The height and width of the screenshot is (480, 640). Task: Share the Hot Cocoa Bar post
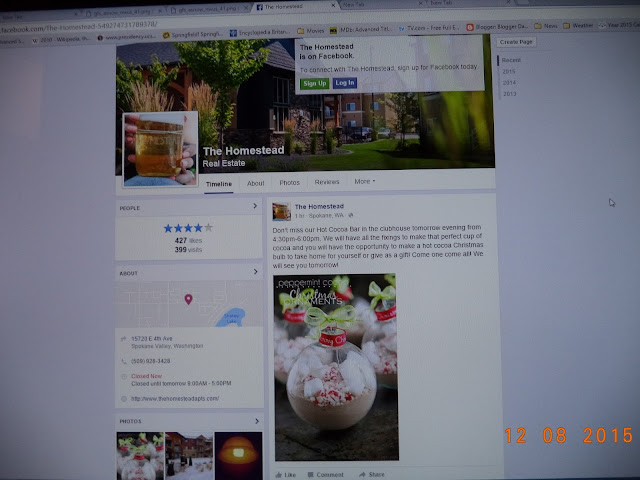click(x=372, y=474)
